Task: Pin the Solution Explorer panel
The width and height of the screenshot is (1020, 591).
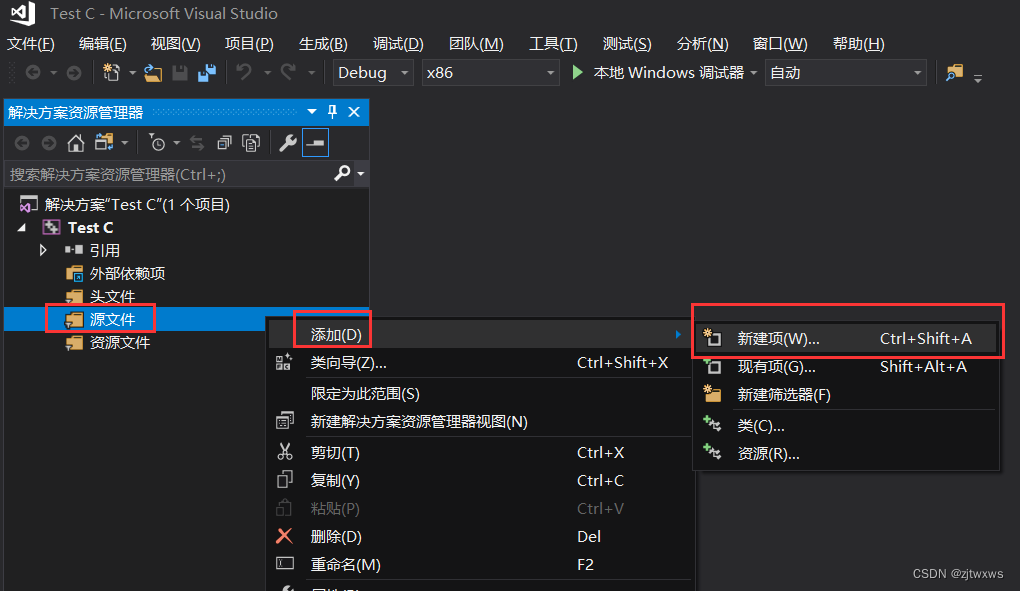Action: pyautogui.click(x=332, y=112)
